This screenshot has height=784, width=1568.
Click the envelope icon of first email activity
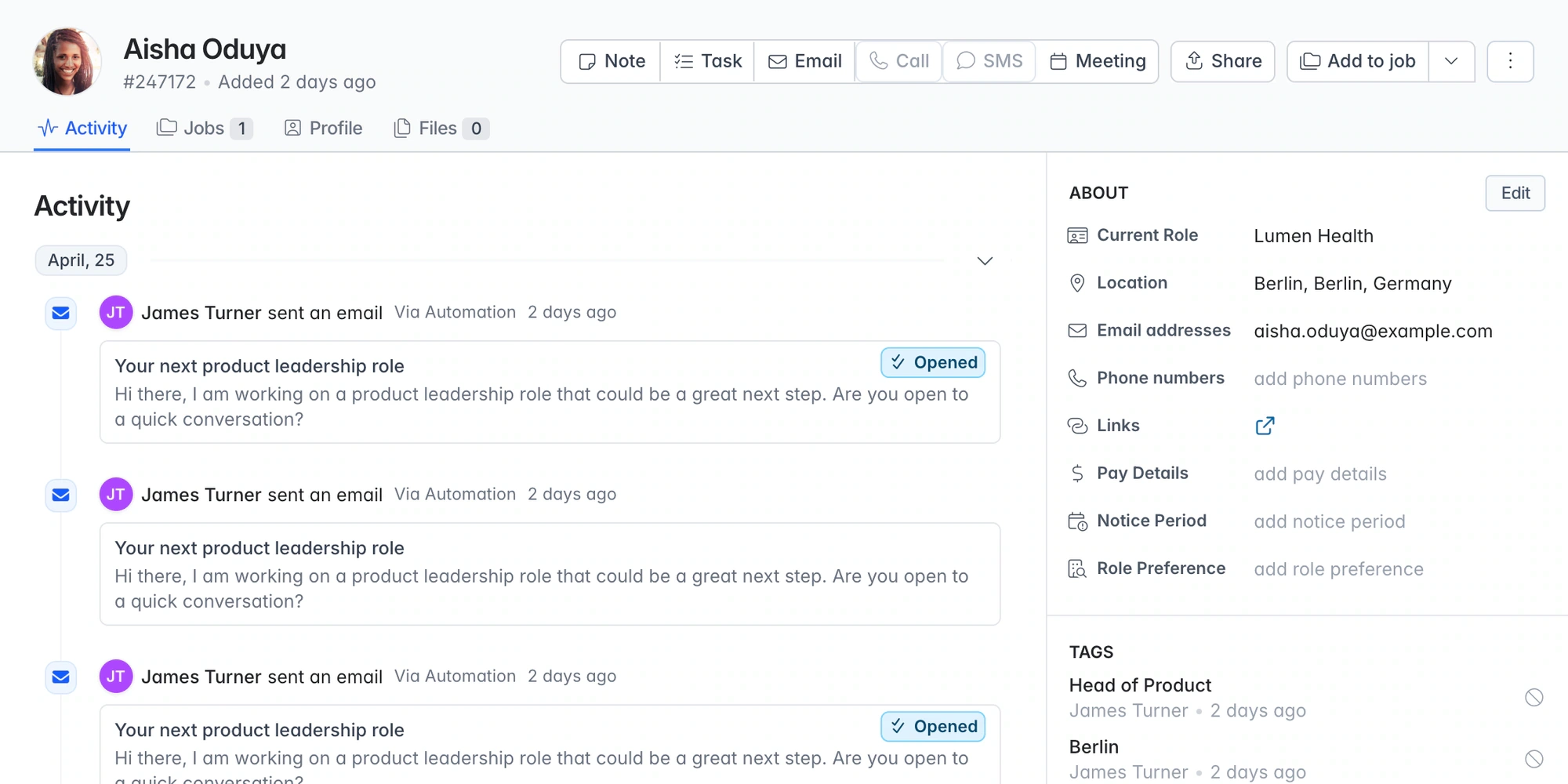[60, 314]
